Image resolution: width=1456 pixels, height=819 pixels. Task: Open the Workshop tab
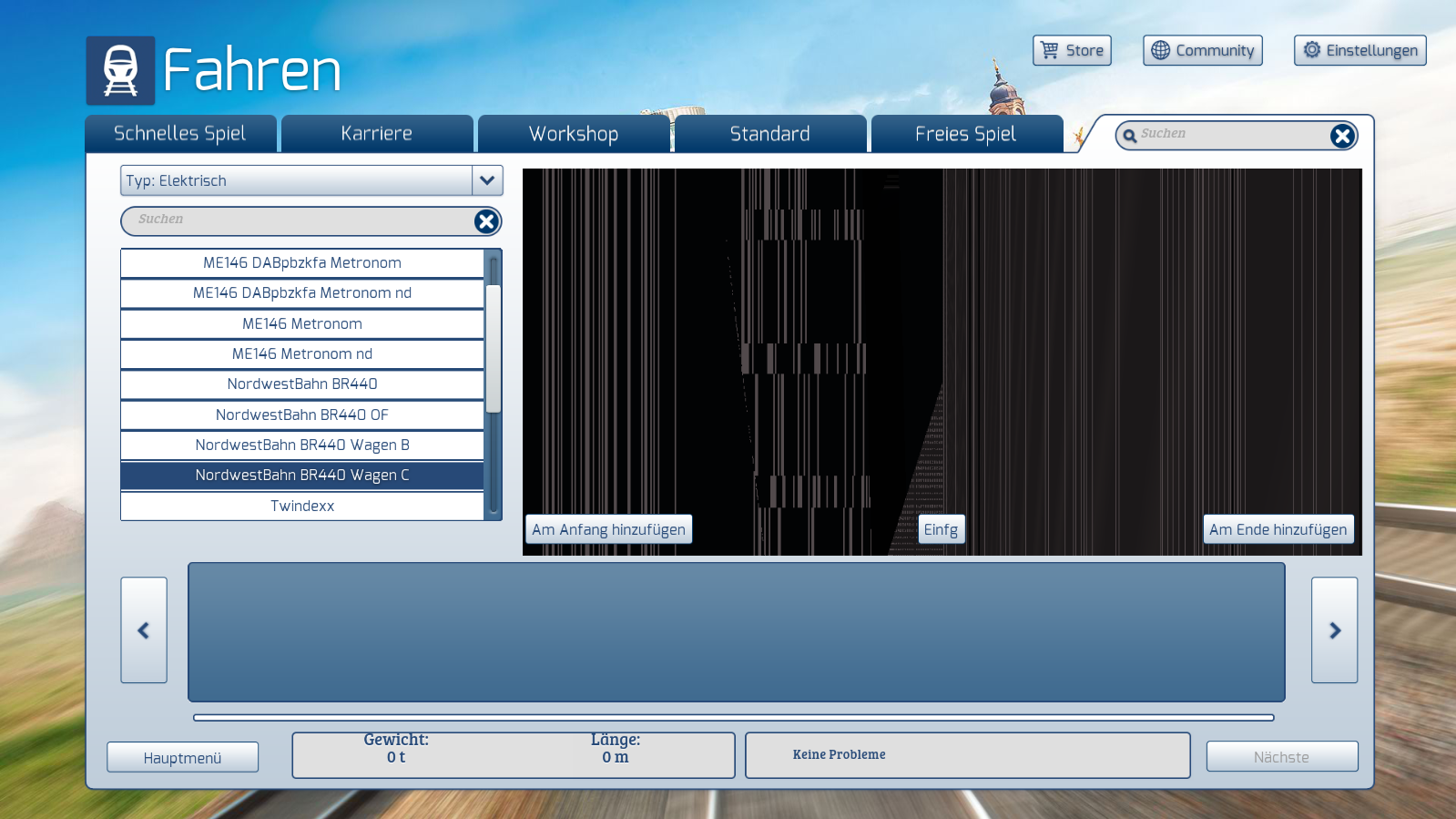(574, 134)
